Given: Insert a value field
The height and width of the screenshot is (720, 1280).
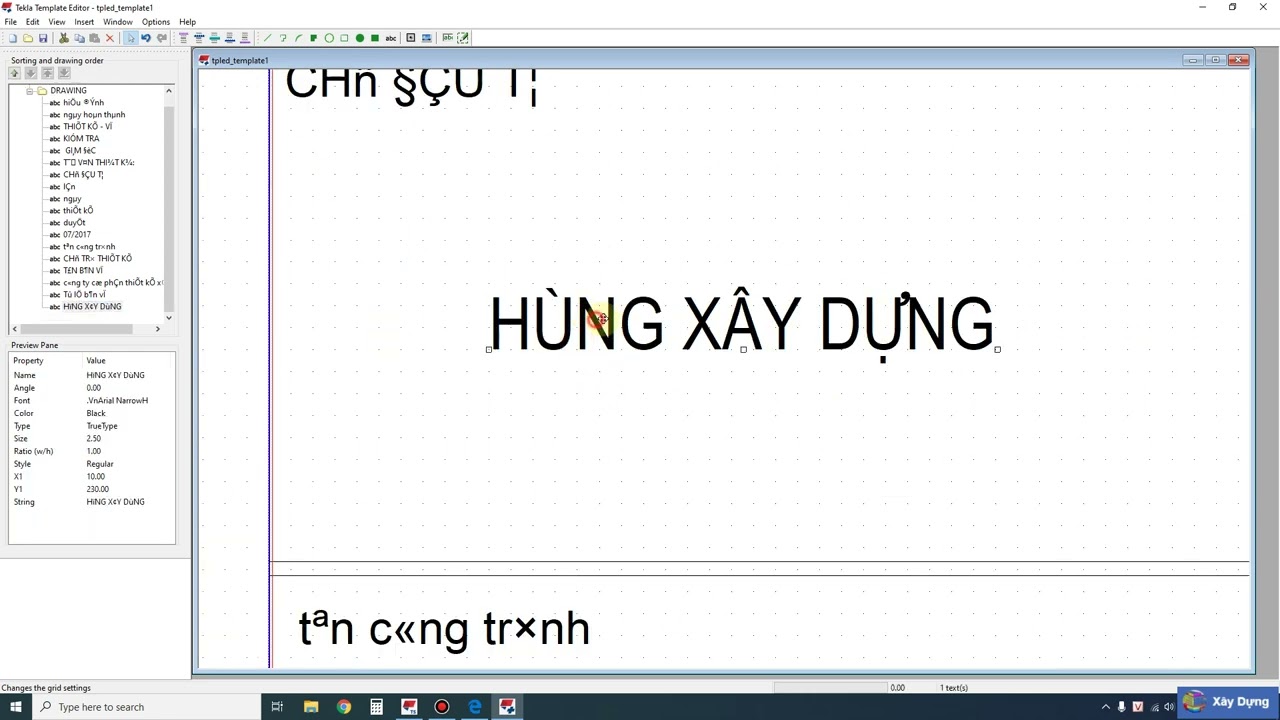Looking at the screenshot, I should [x=447, y=38].
